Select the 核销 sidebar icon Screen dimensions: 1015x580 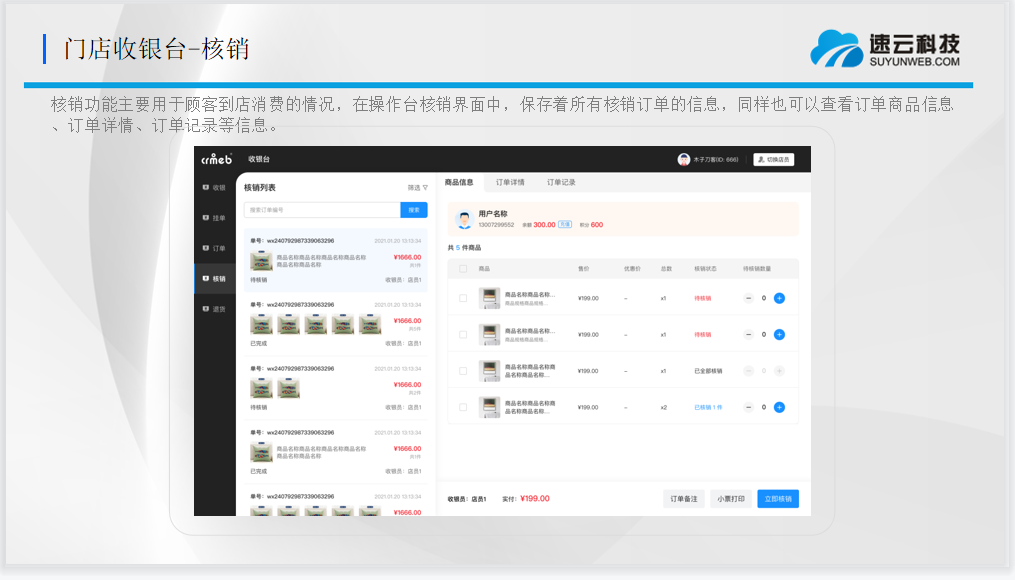tap(206, 279)
